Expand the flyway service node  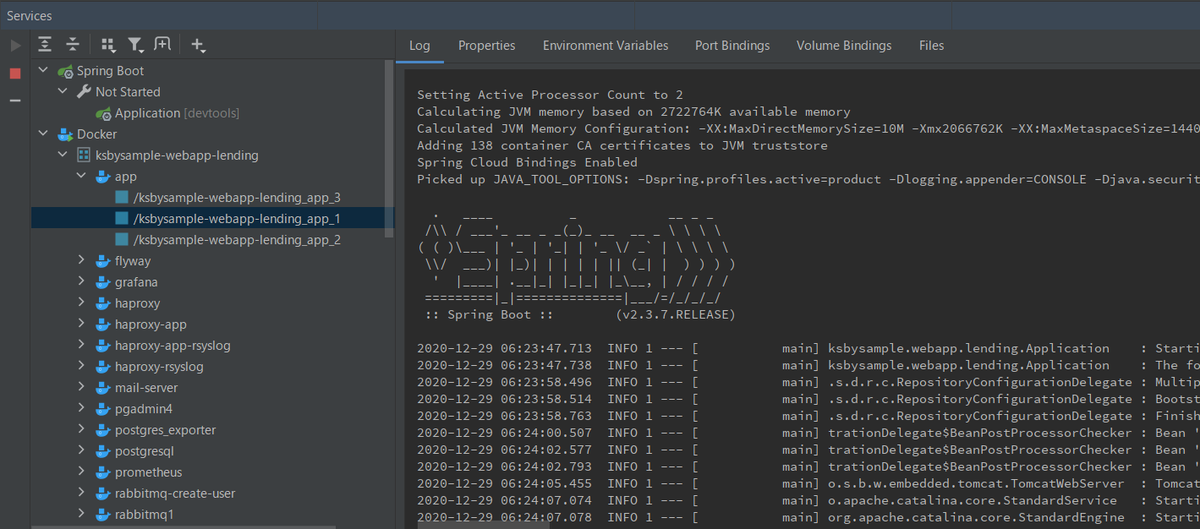tap(82, 260)
